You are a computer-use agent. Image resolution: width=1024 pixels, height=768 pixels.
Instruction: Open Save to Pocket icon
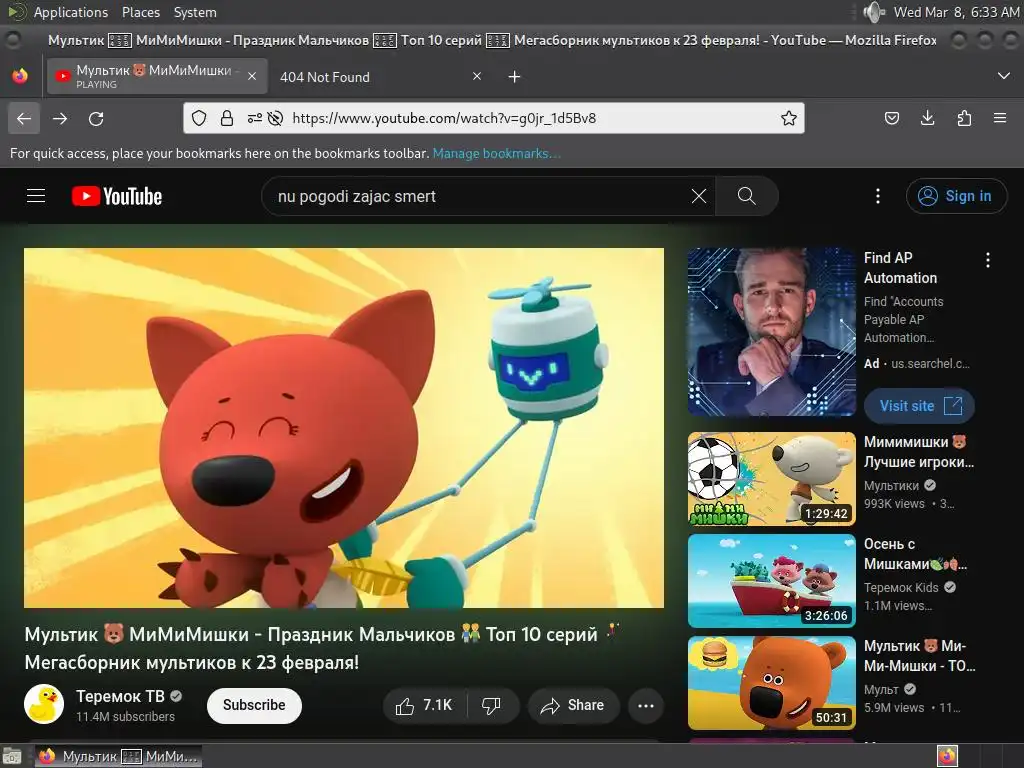[x=891, y=118]
